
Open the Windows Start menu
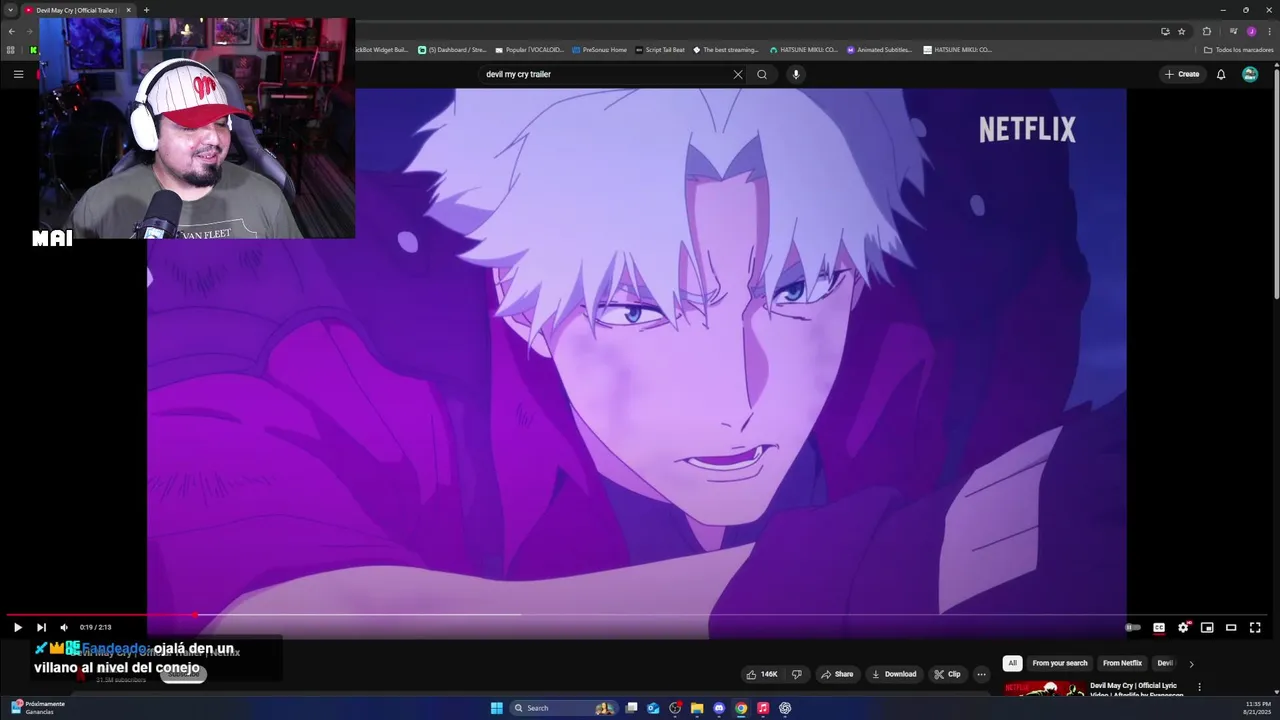point(497,708)
